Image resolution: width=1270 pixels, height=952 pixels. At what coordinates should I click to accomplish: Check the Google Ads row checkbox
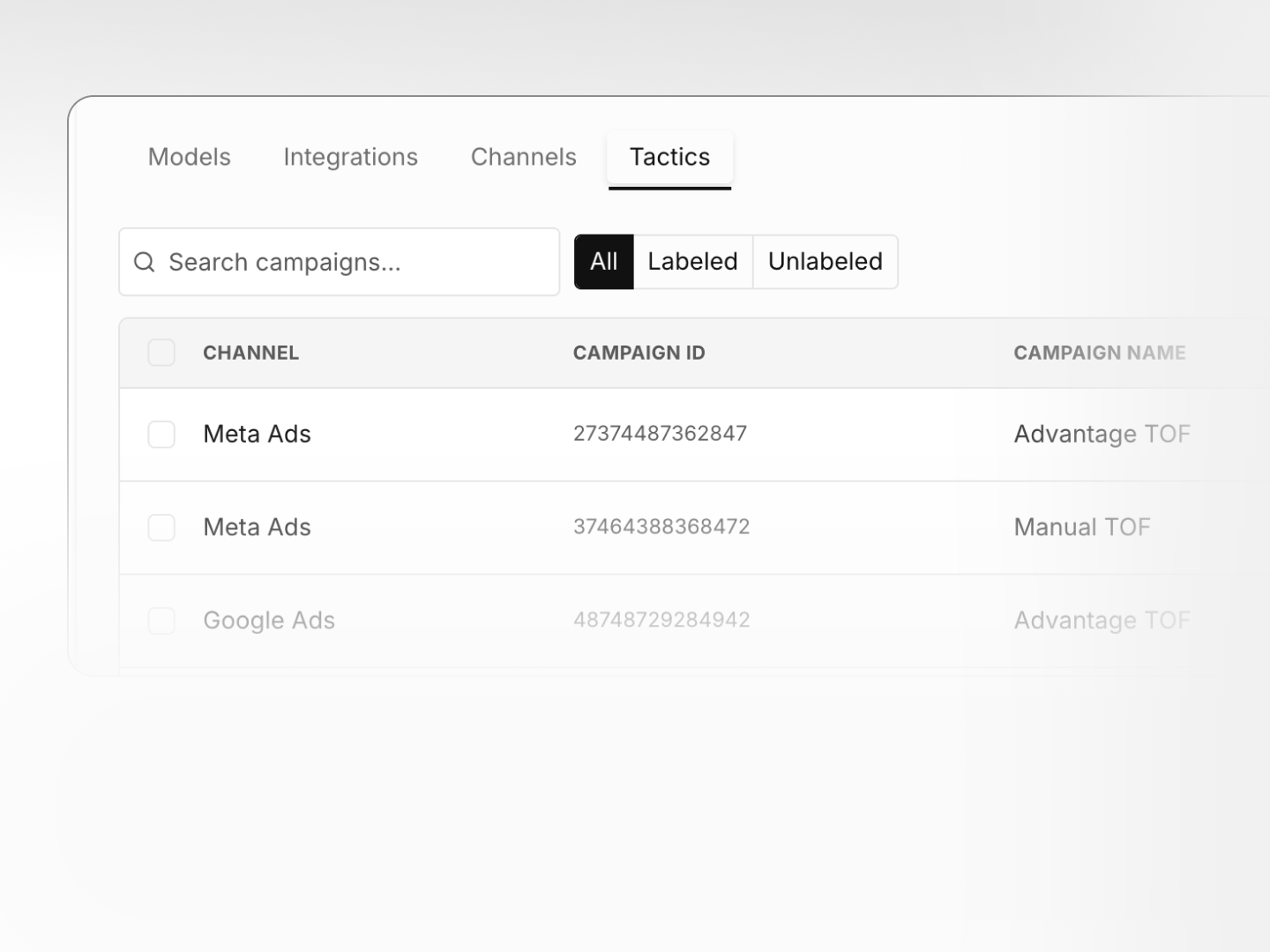(x=161, y=621)
